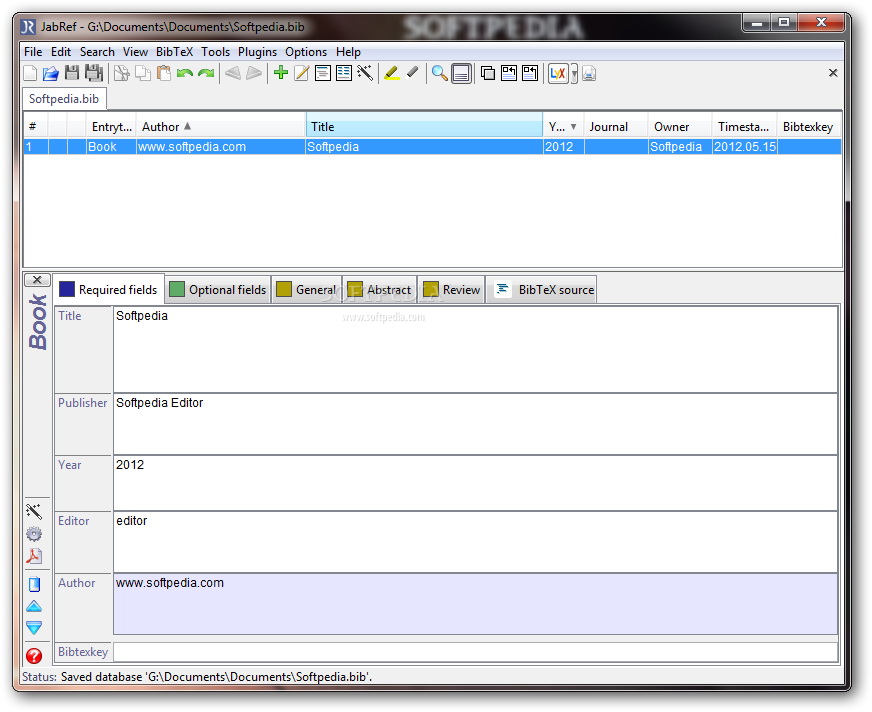The height and width of the screenshot is (712, 872).
Task: Click the Owner column header
Action: coord(680,127)
